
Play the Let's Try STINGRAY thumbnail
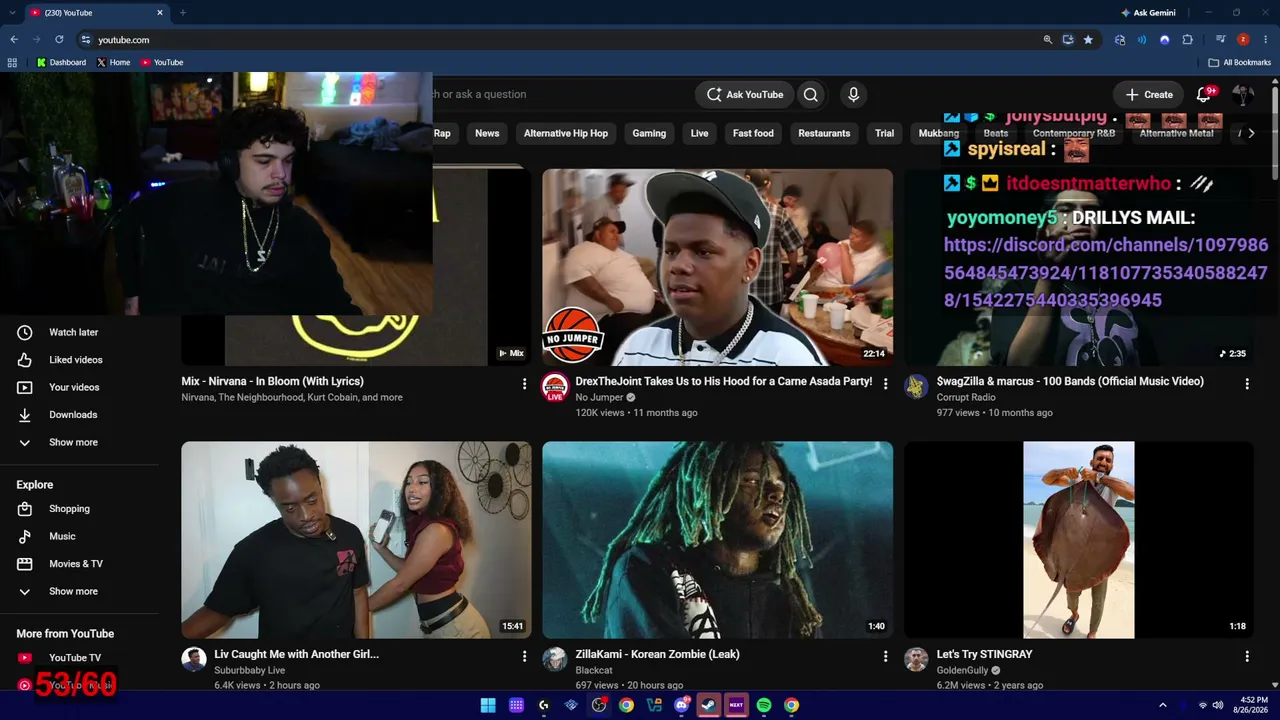pyautogui.click(x=1079, y=540)
